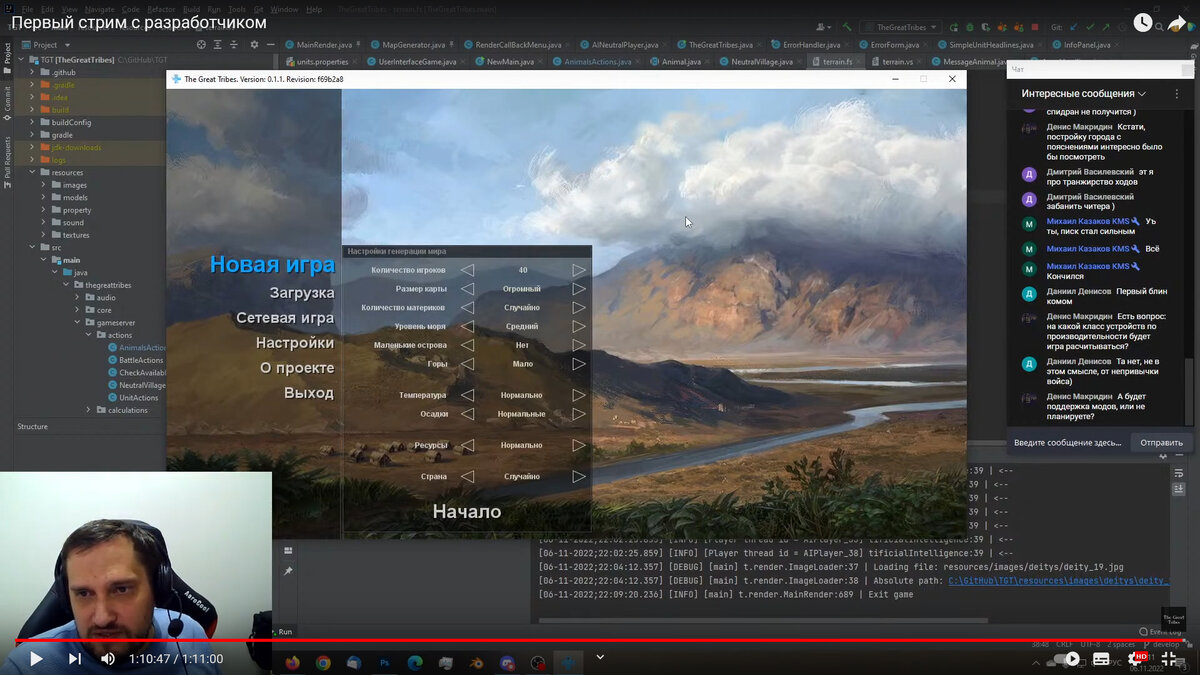This screenshot has height=675, width=1200.
Task: Select smaller map size (Размер карты)
Action: [x=467, y=289]
